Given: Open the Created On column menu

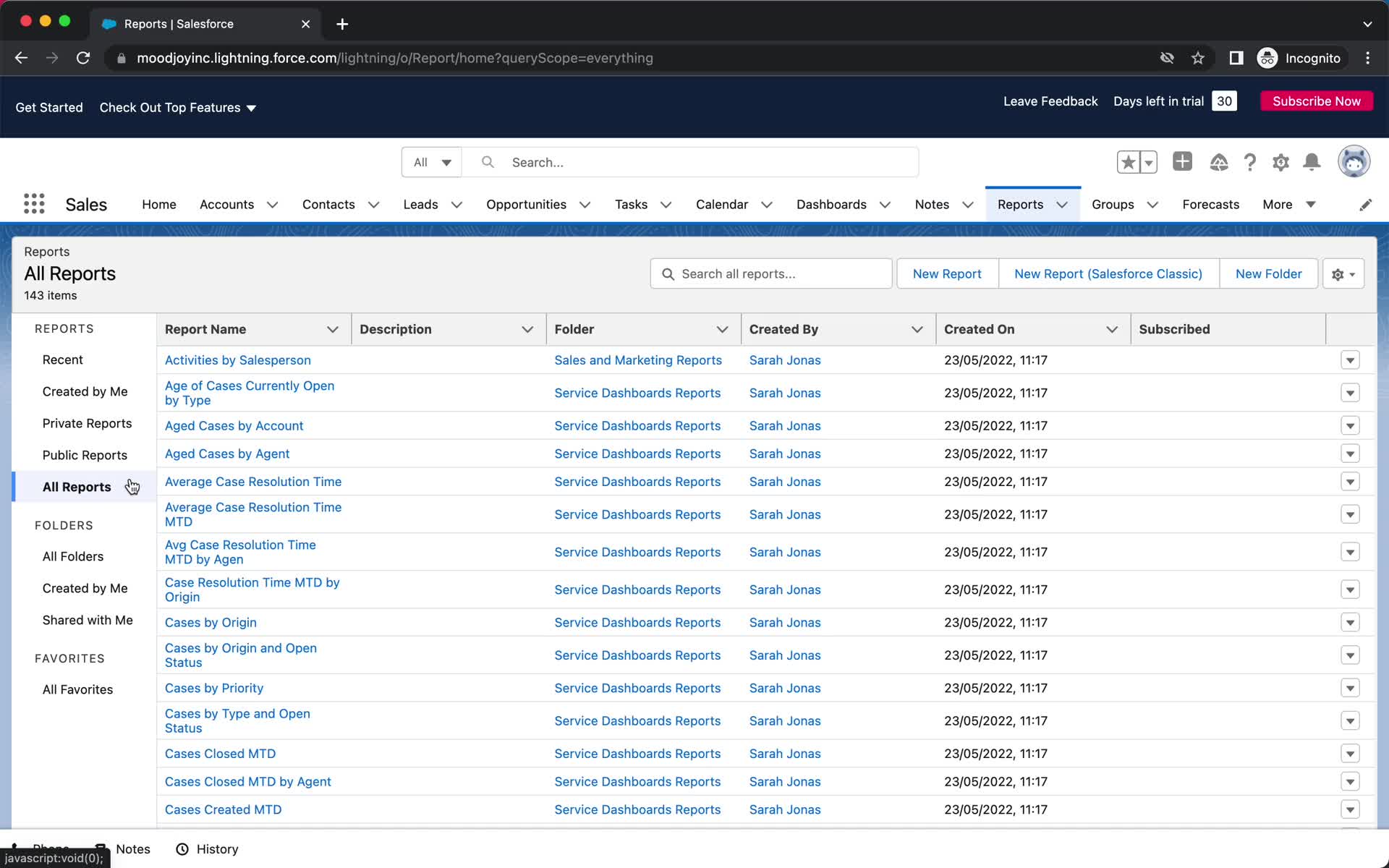Looking at the screenshot, I should (x=1112, y=329).
